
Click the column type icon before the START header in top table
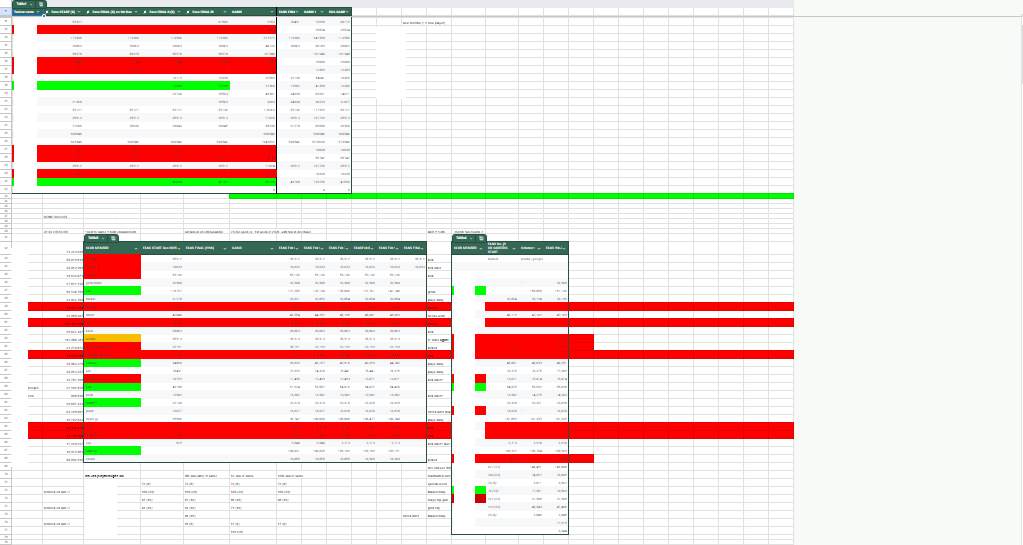pos(47,12)
